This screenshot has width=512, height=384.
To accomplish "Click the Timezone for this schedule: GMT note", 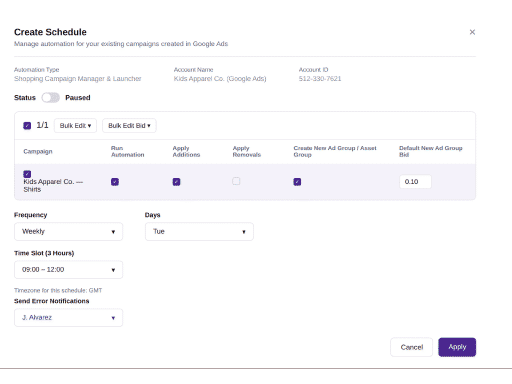I will pos(58,290).
